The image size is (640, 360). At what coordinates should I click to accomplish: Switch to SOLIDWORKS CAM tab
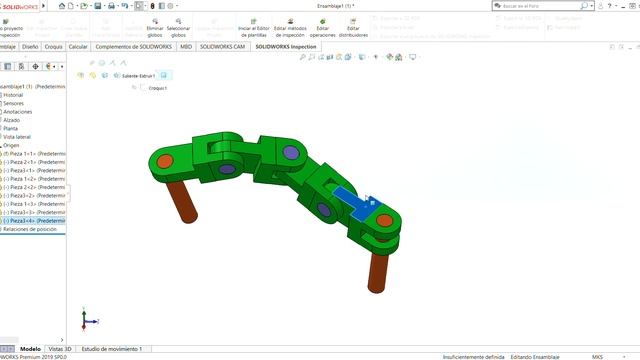coord(222,47)
